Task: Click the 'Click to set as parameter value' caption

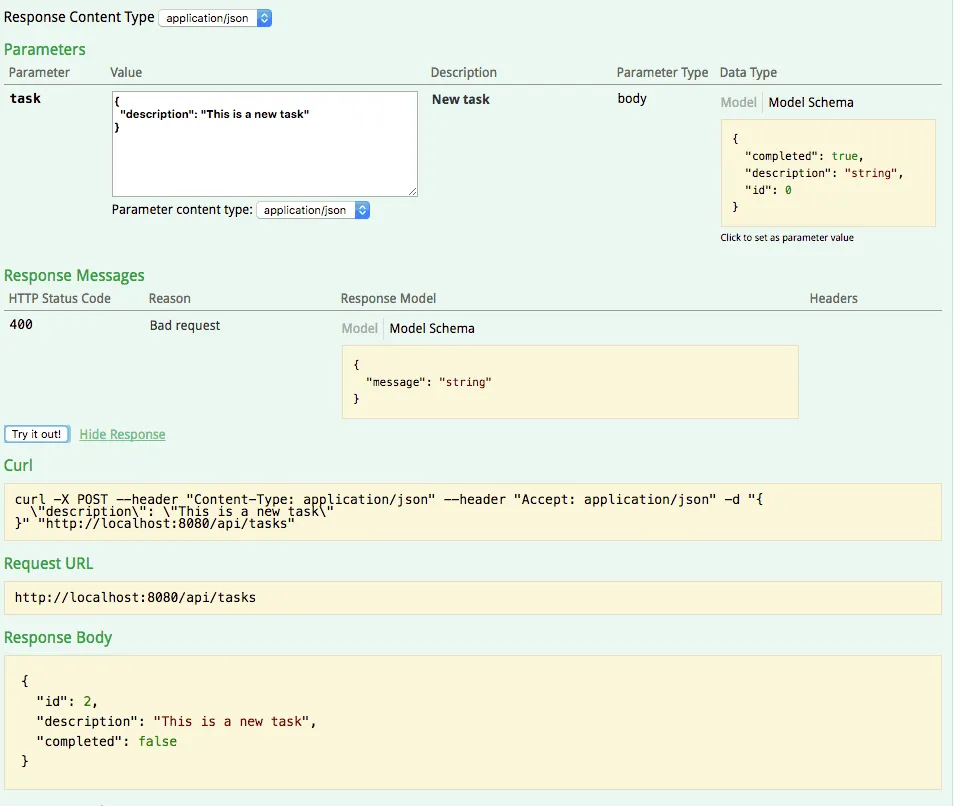Action: [786, 238]
